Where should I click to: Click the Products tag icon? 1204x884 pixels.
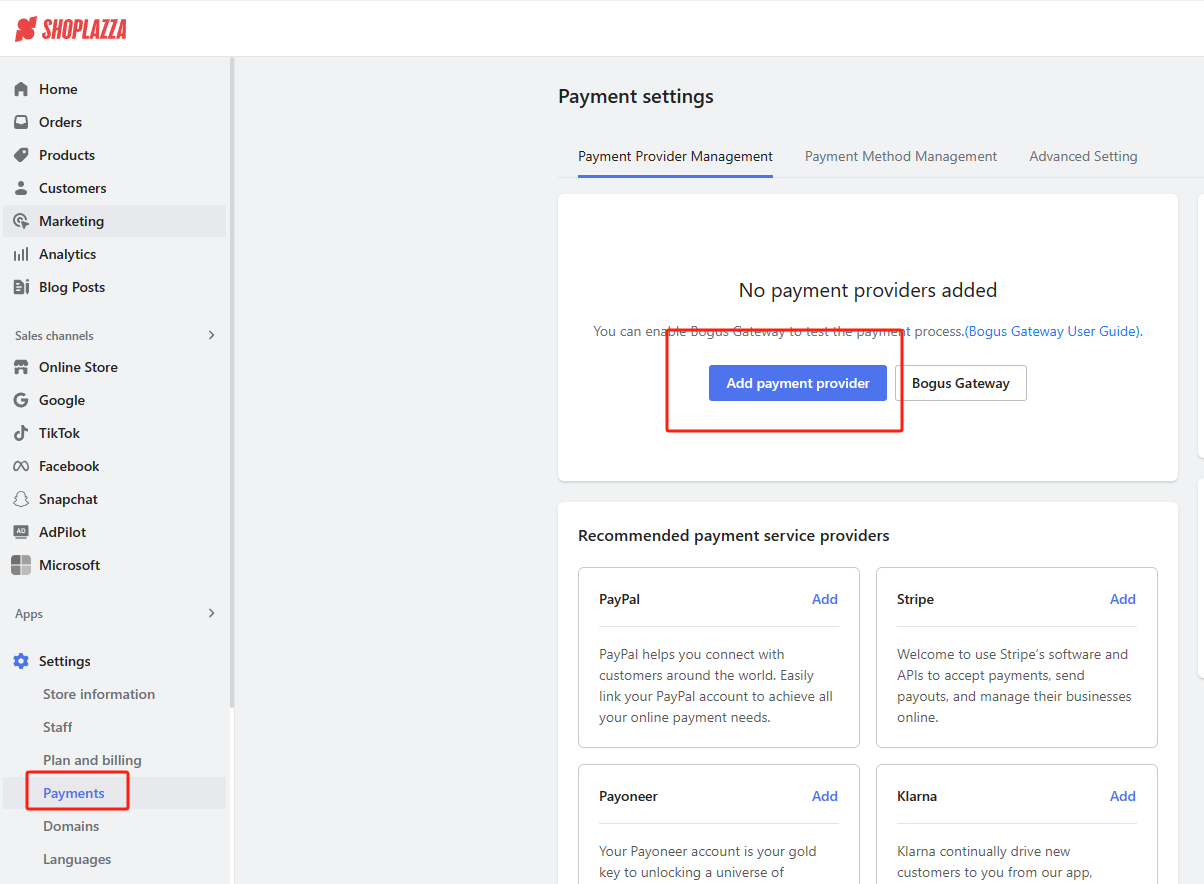point(21,155)
